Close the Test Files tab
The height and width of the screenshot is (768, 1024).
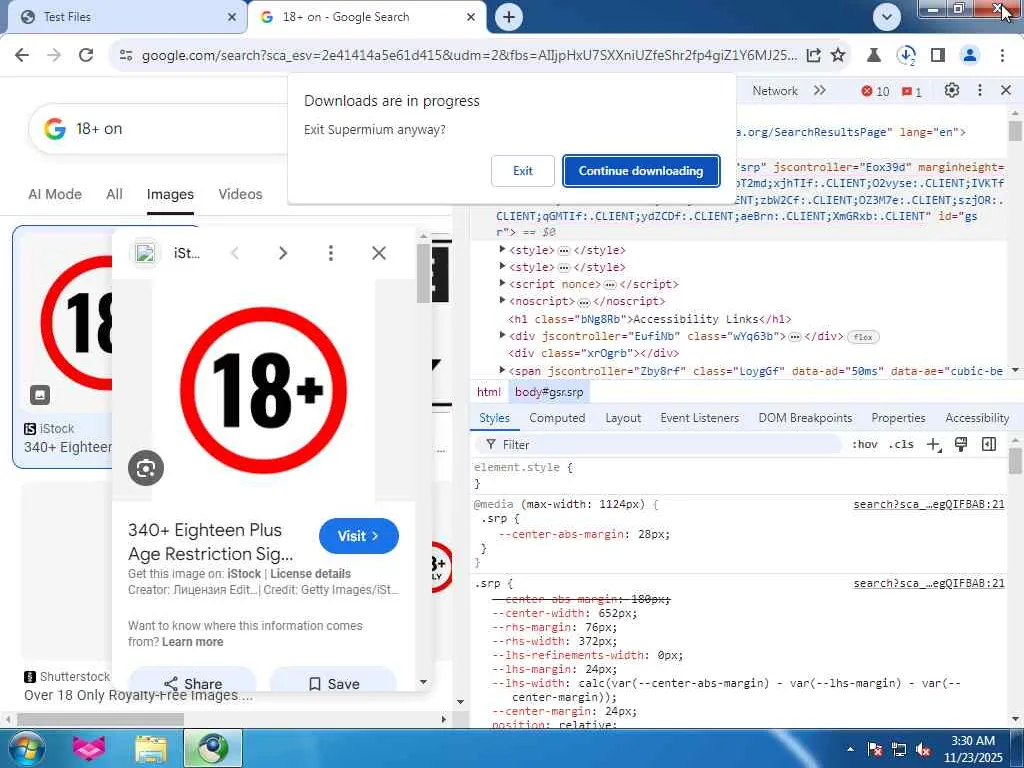tap(232, 17)
